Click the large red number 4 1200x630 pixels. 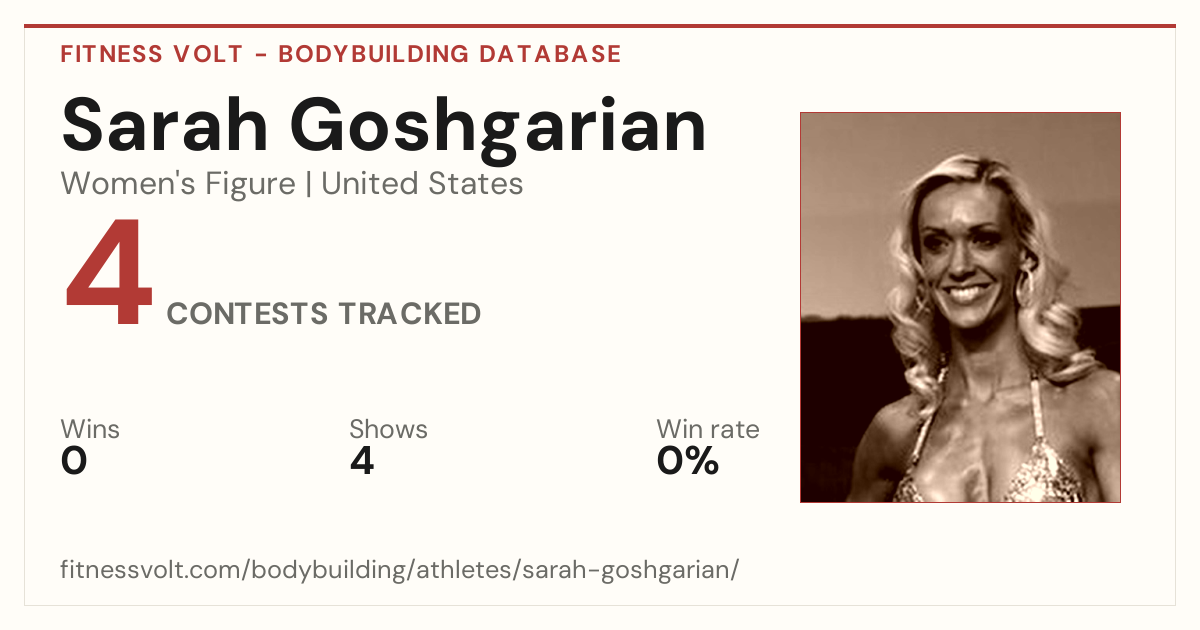(x=108, y=274)
